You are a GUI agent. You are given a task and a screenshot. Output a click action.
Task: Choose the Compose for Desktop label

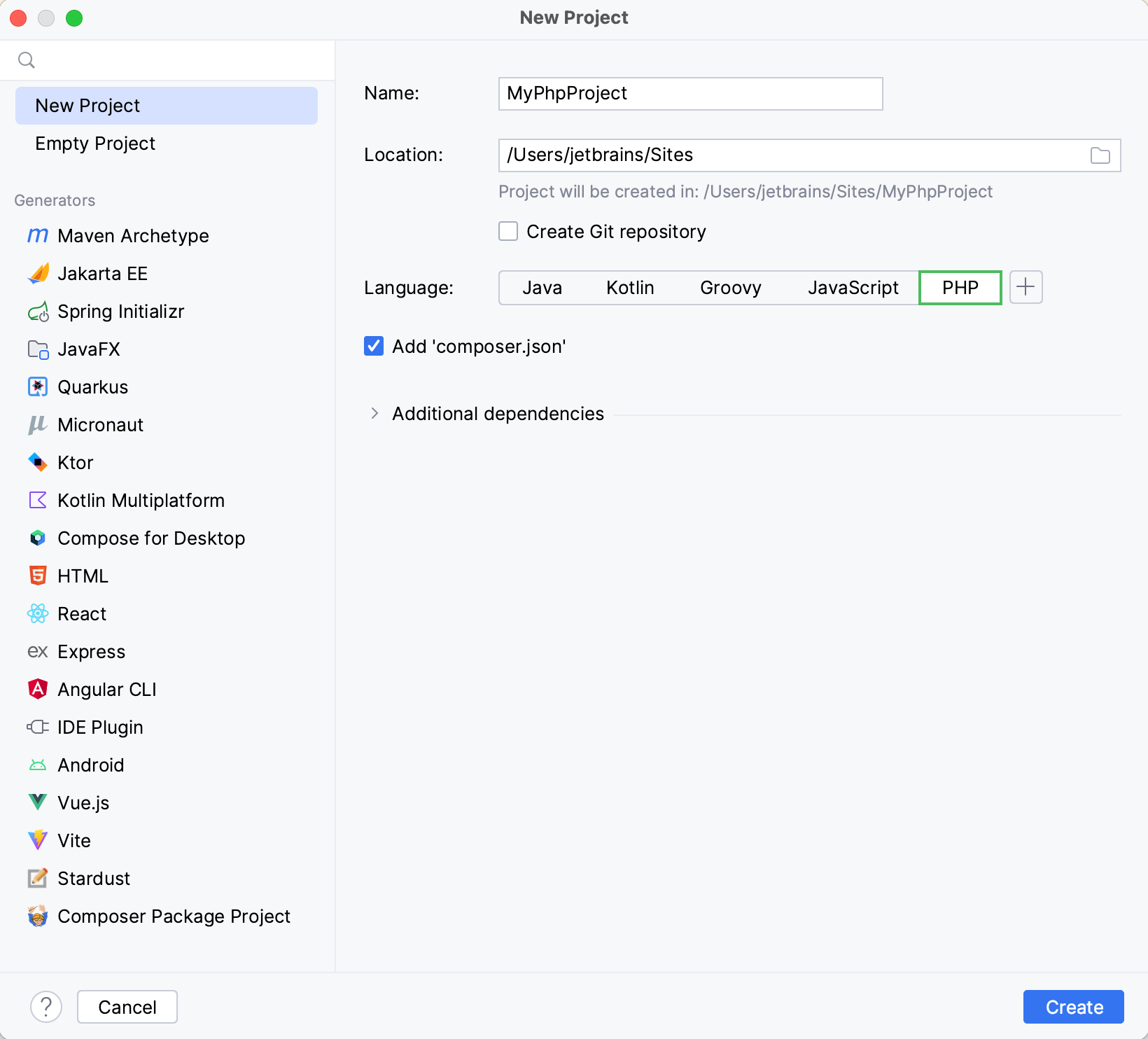152,538
